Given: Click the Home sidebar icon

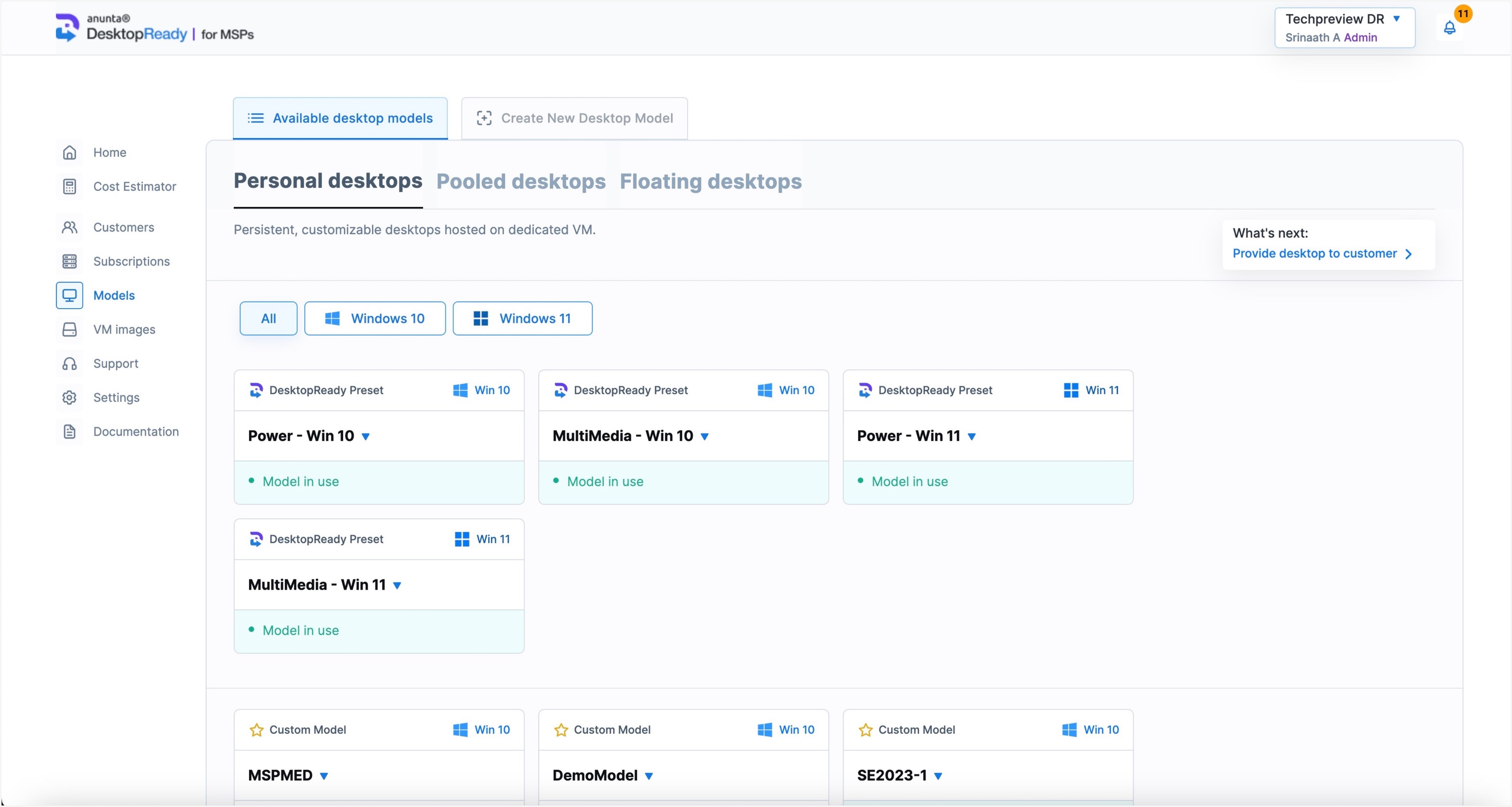Looking at the screenshot, I should [69, 152].
